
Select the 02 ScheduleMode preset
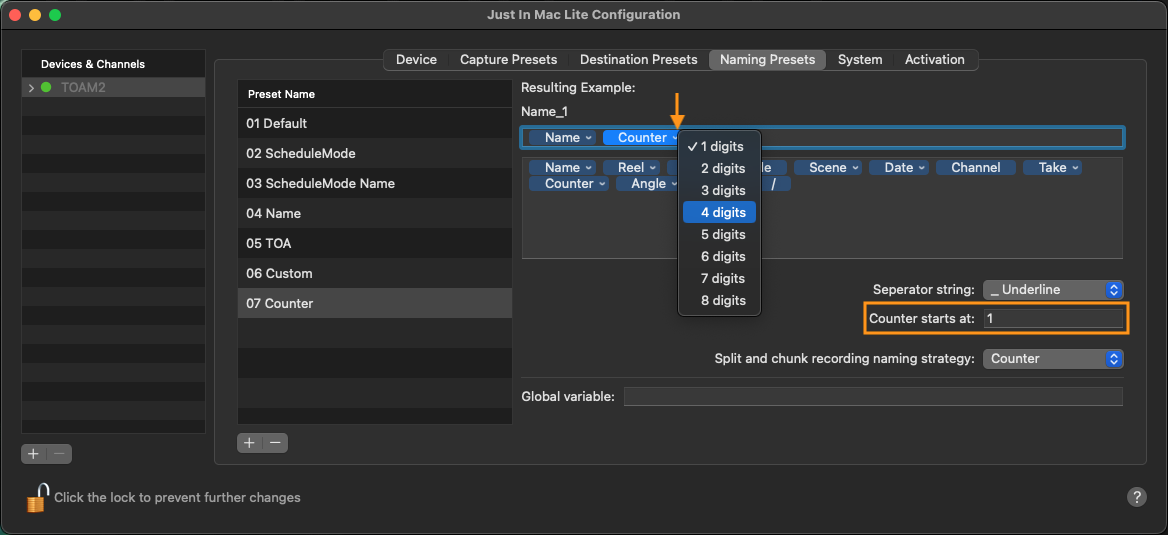[375, 153]
